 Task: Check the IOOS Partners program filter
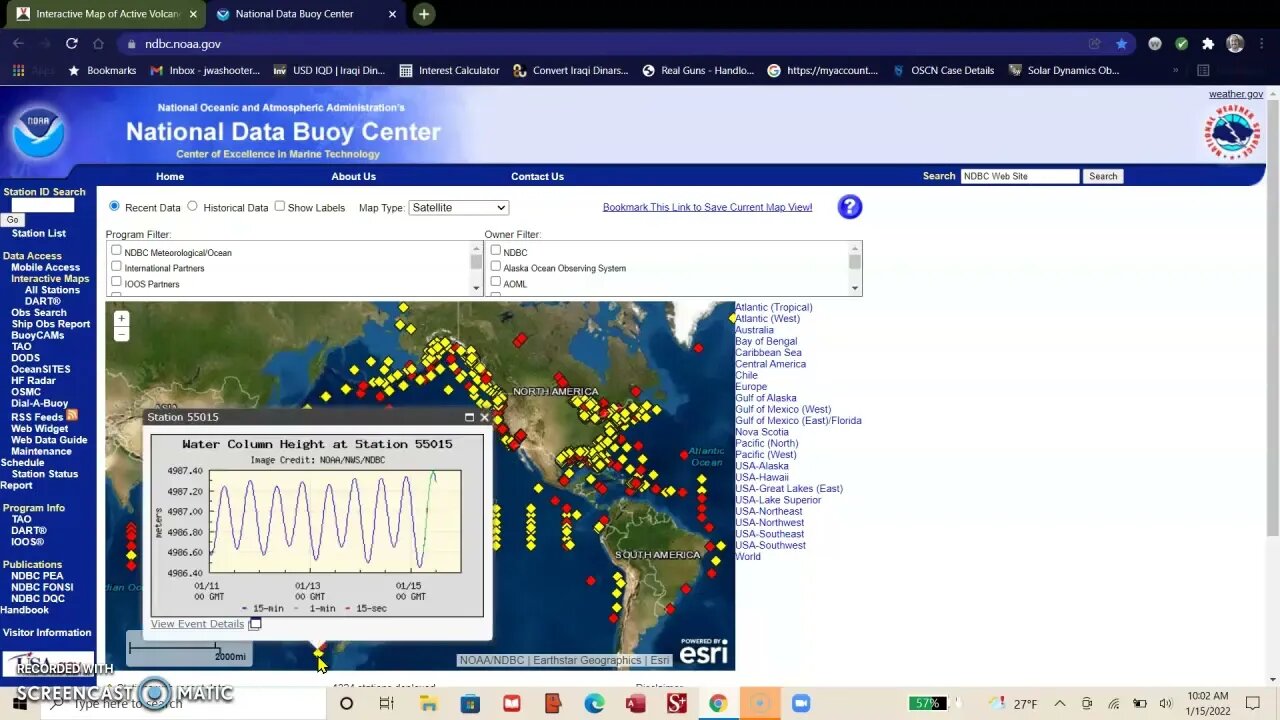click(x=116, y=283)
